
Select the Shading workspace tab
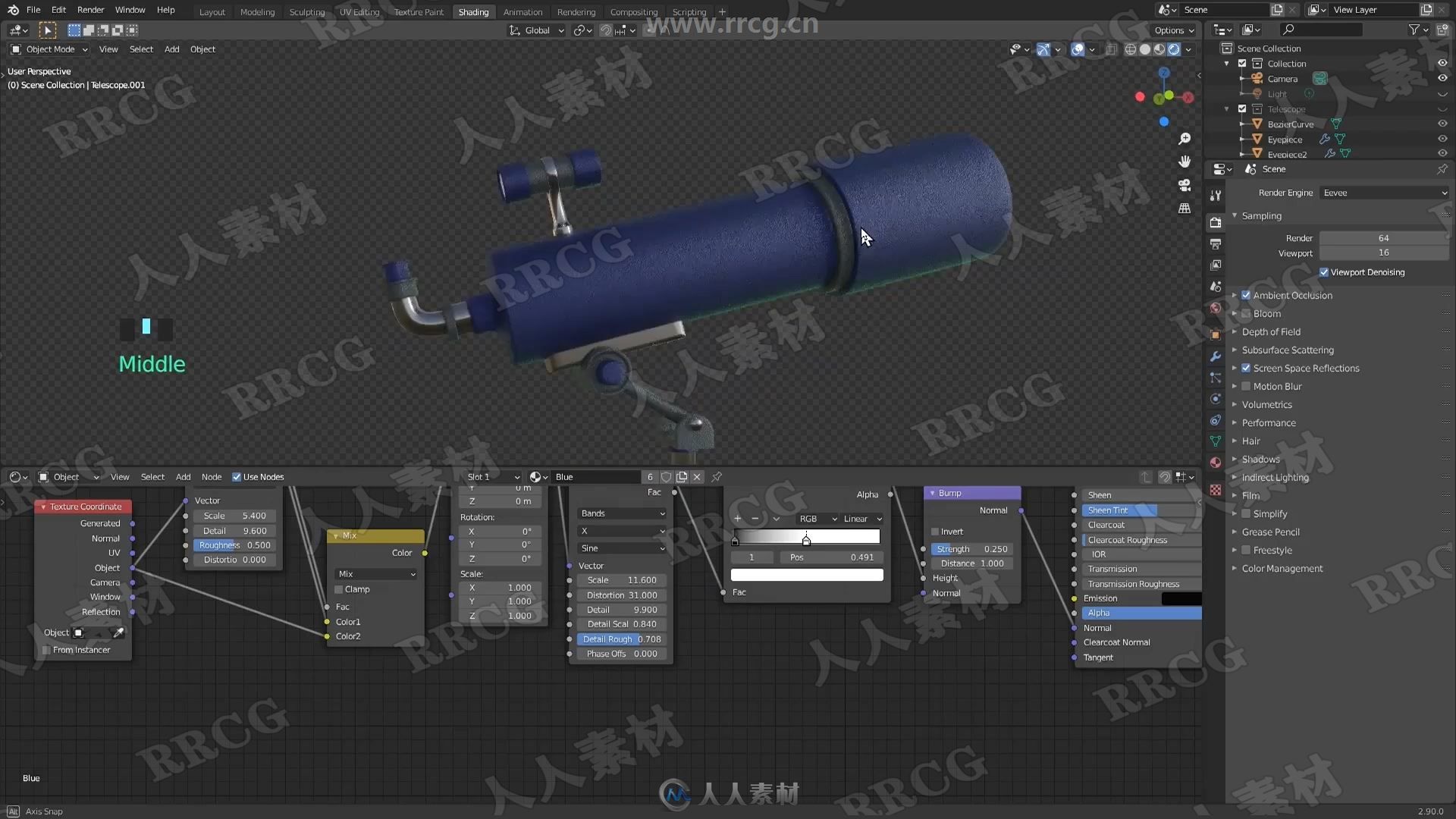tap(472, 11)
